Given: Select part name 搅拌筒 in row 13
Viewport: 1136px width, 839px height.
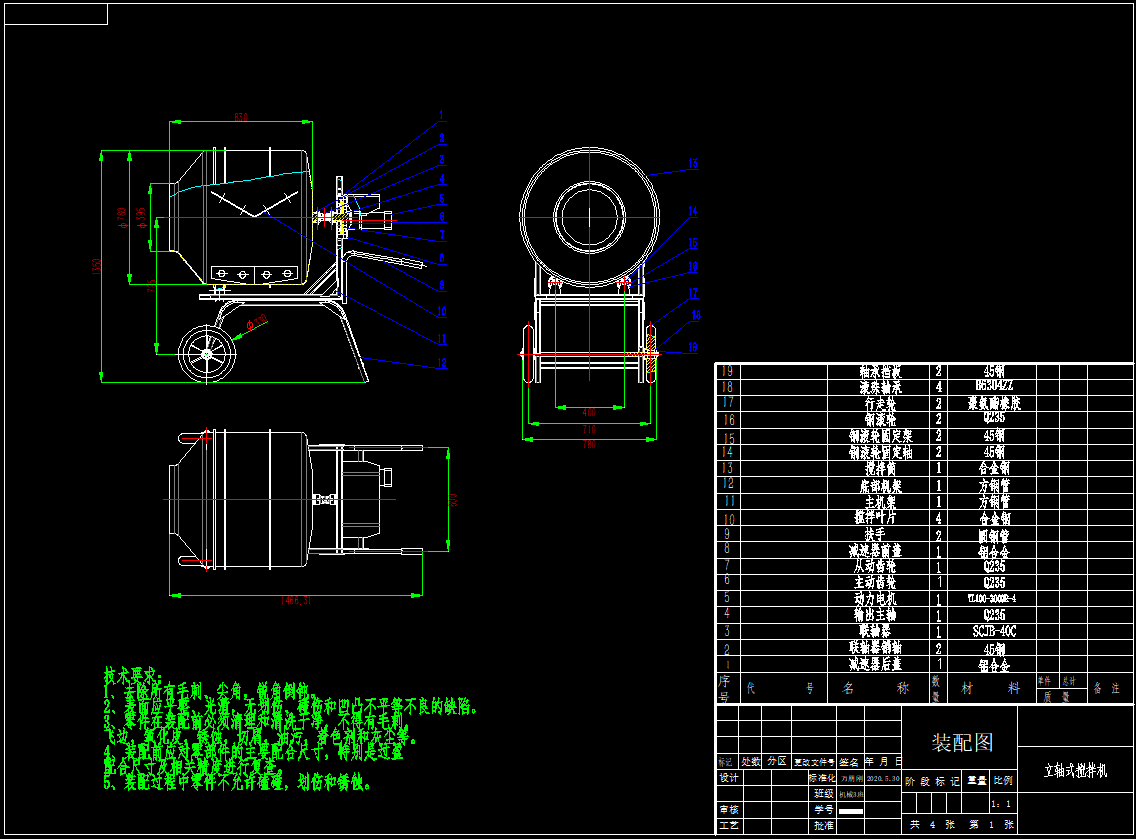Looking at the screenshot, I should pos(880,469).
